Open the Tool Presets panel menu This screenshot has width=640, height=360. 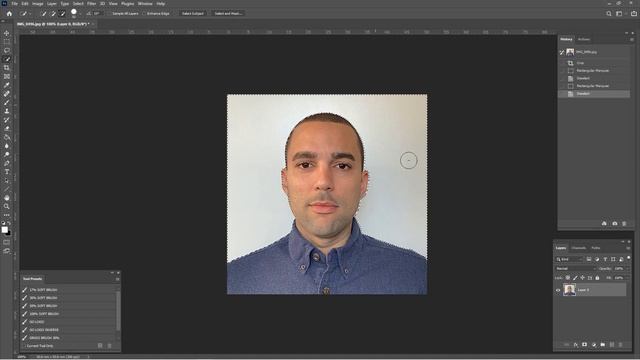[117, 279]
